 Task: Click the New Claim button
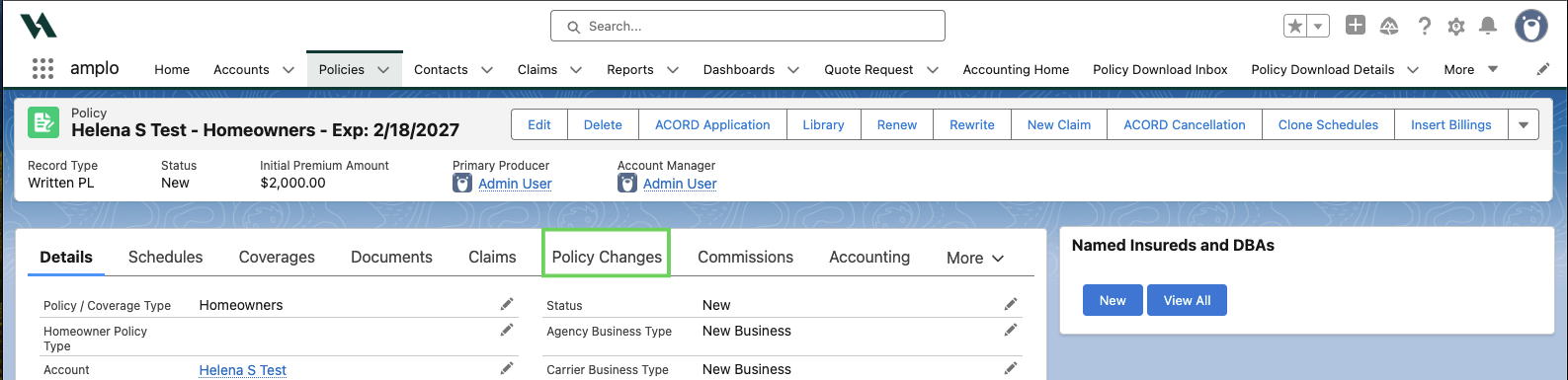coord(1059,124)
